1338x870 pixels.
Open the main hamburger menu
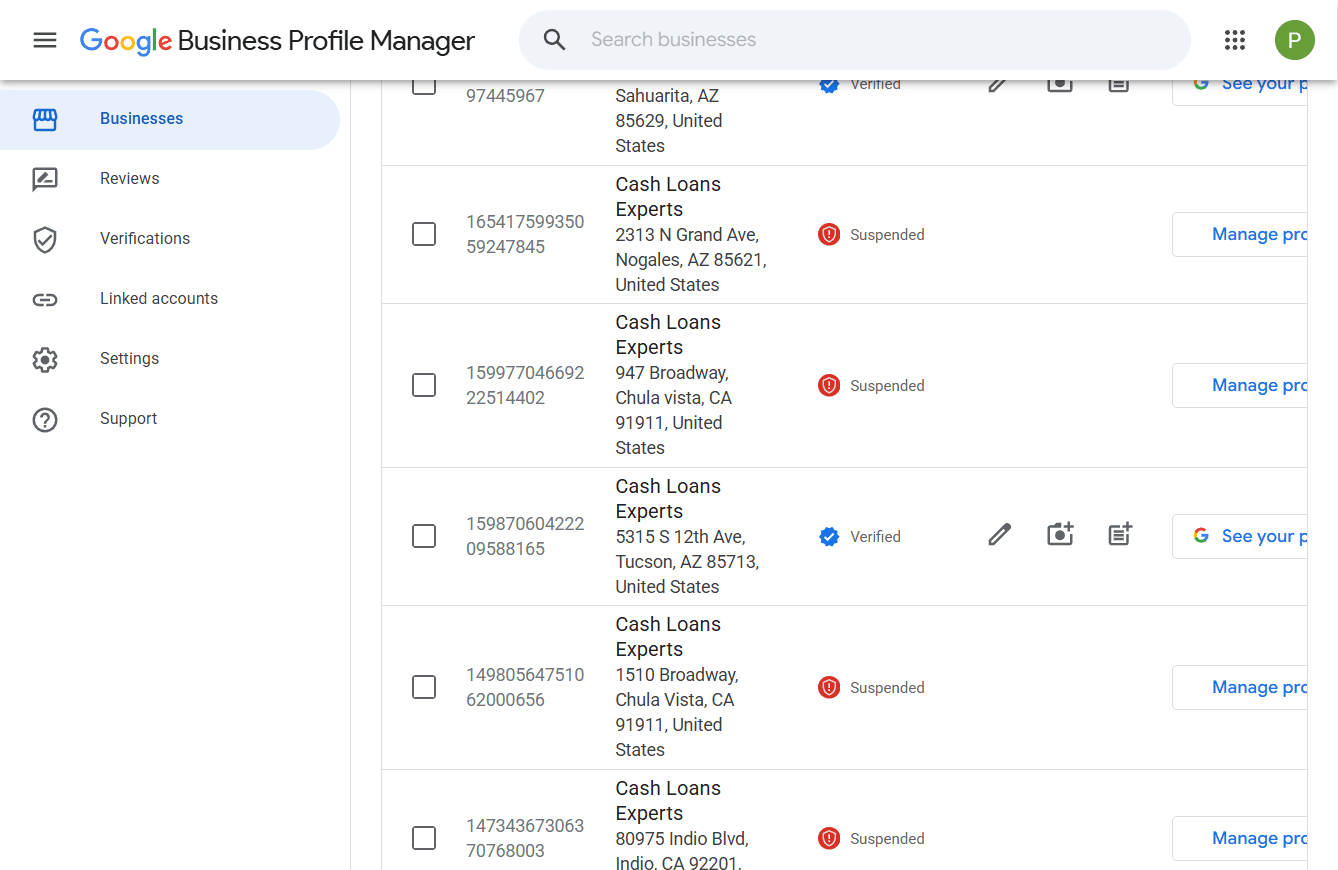click(45, 40)
